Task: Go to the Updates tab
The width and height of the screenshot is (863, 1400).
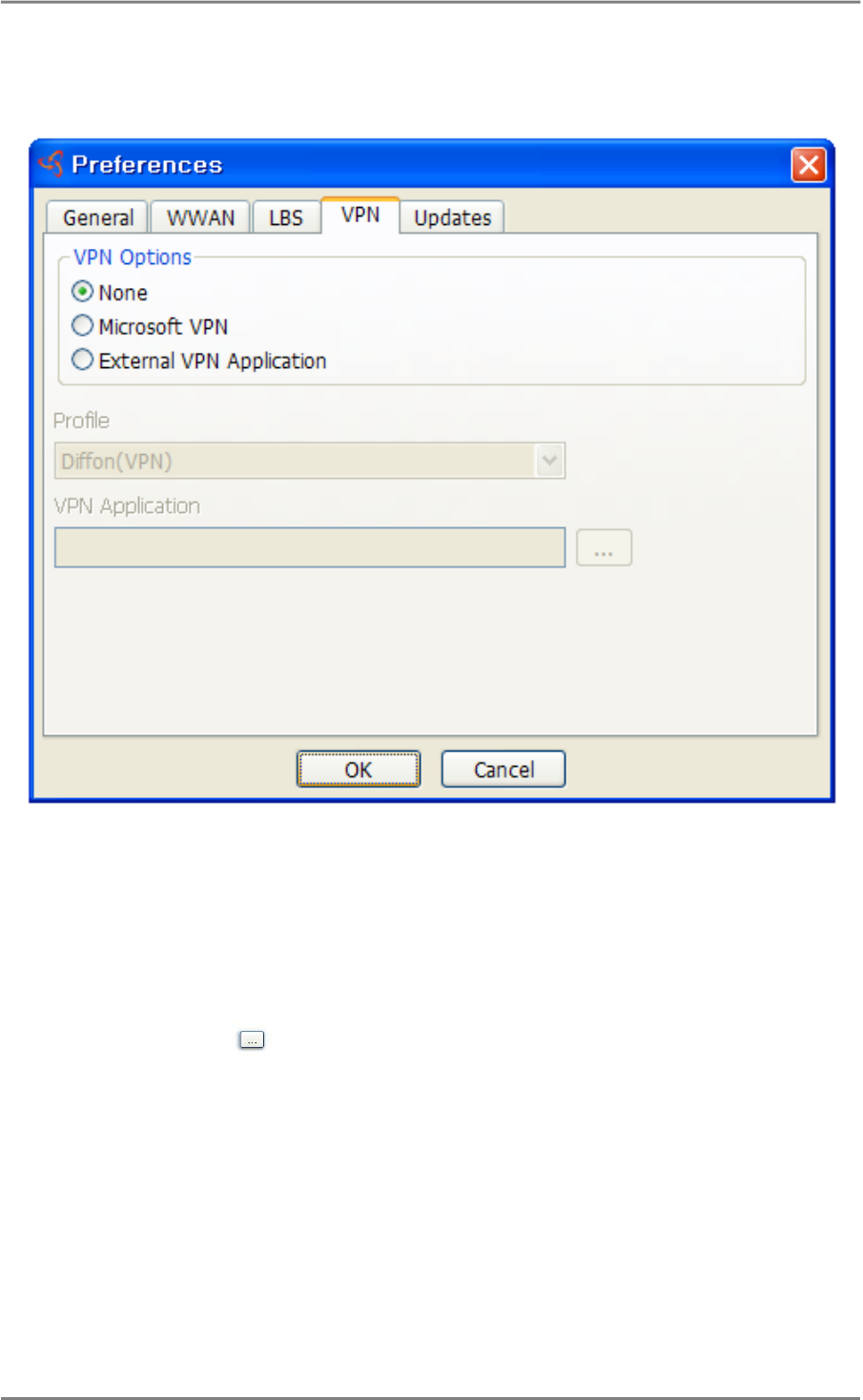Action: [452, 217]
